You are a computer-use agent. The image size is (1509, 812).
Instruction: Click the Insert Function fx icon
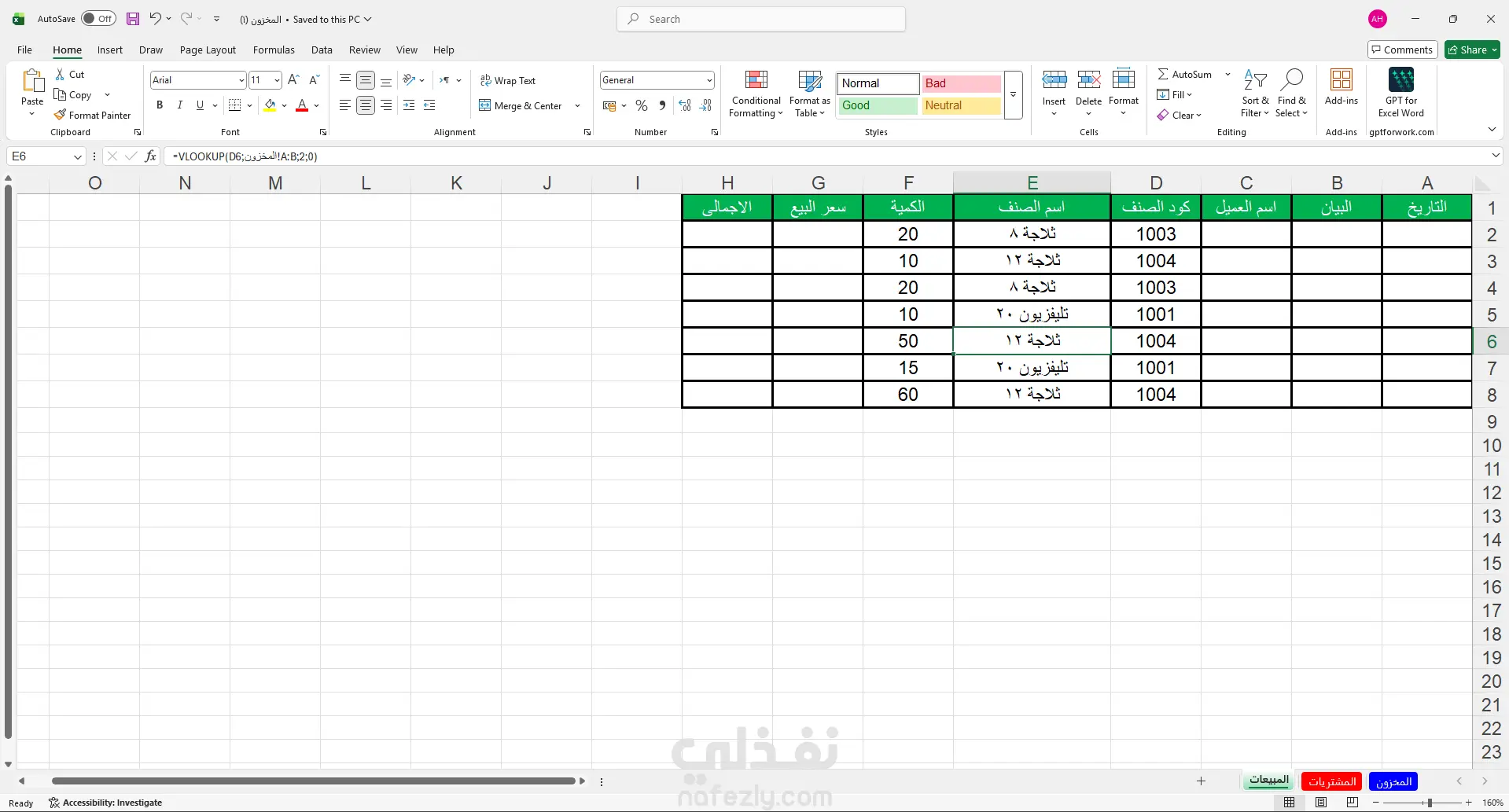[151, 156]
